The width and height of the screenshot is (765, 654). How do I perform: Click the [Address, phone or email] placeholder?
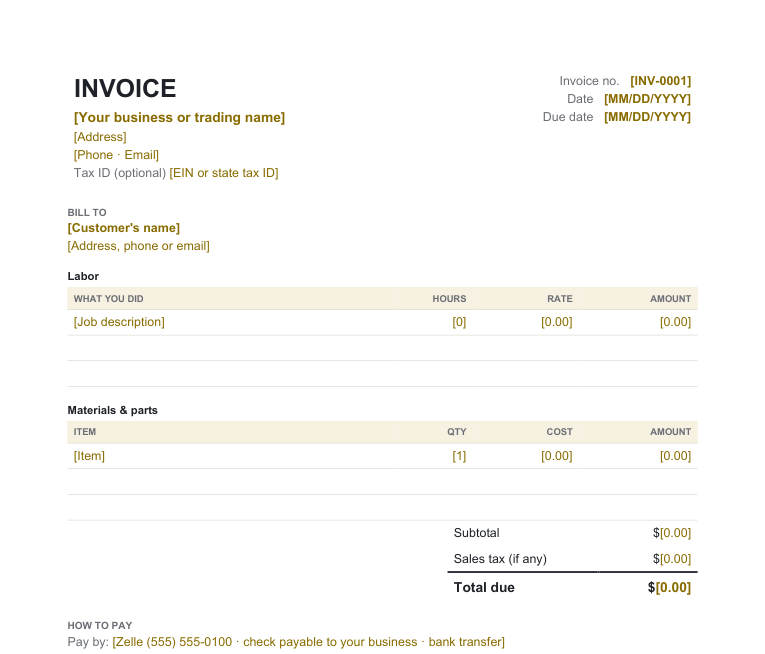pos(139,246)
